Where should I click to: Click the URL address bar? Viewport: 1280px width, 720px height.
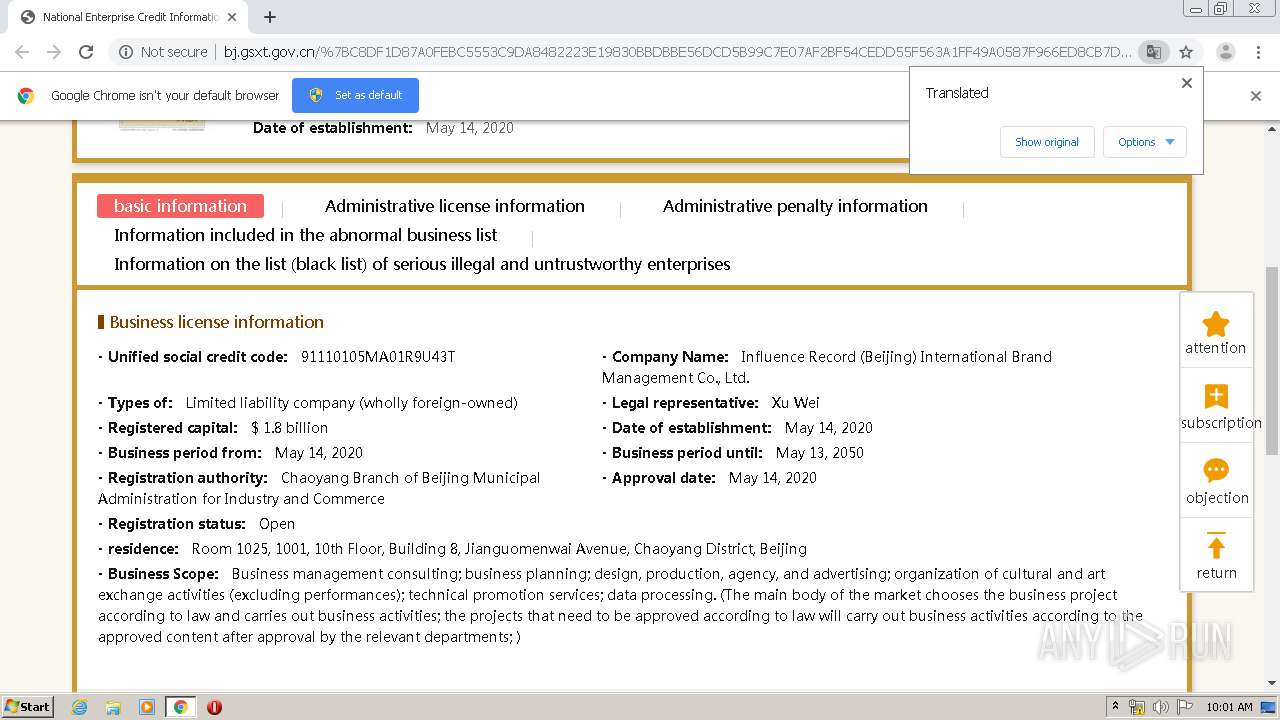tap(676, 52)
